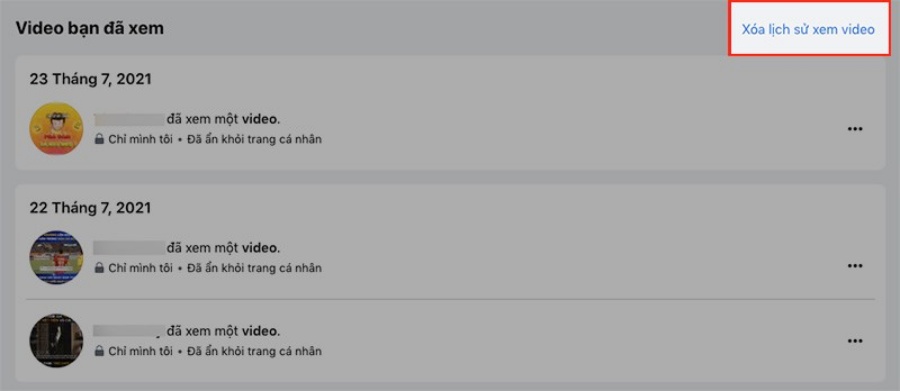Click the lock icon on dark thumbnail entry
The height and width of the screenshot is (391, 900).
(99, 350)
